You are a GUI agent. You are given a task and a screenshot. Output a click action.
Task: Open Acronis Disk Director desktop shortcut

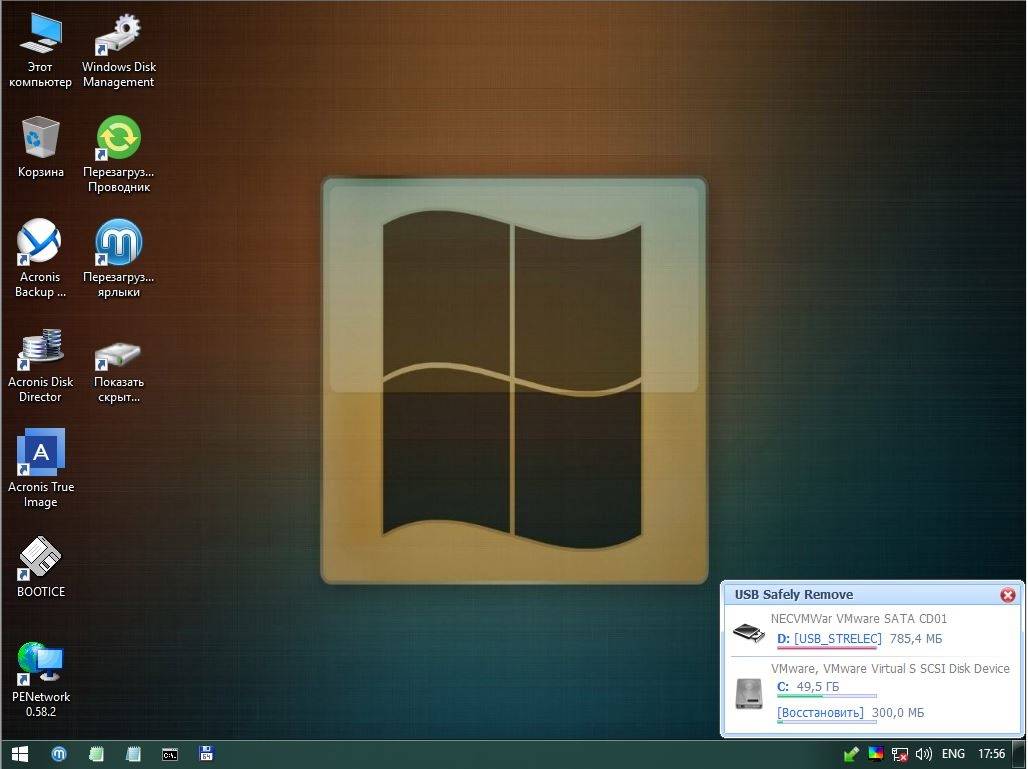coord(41,366)
